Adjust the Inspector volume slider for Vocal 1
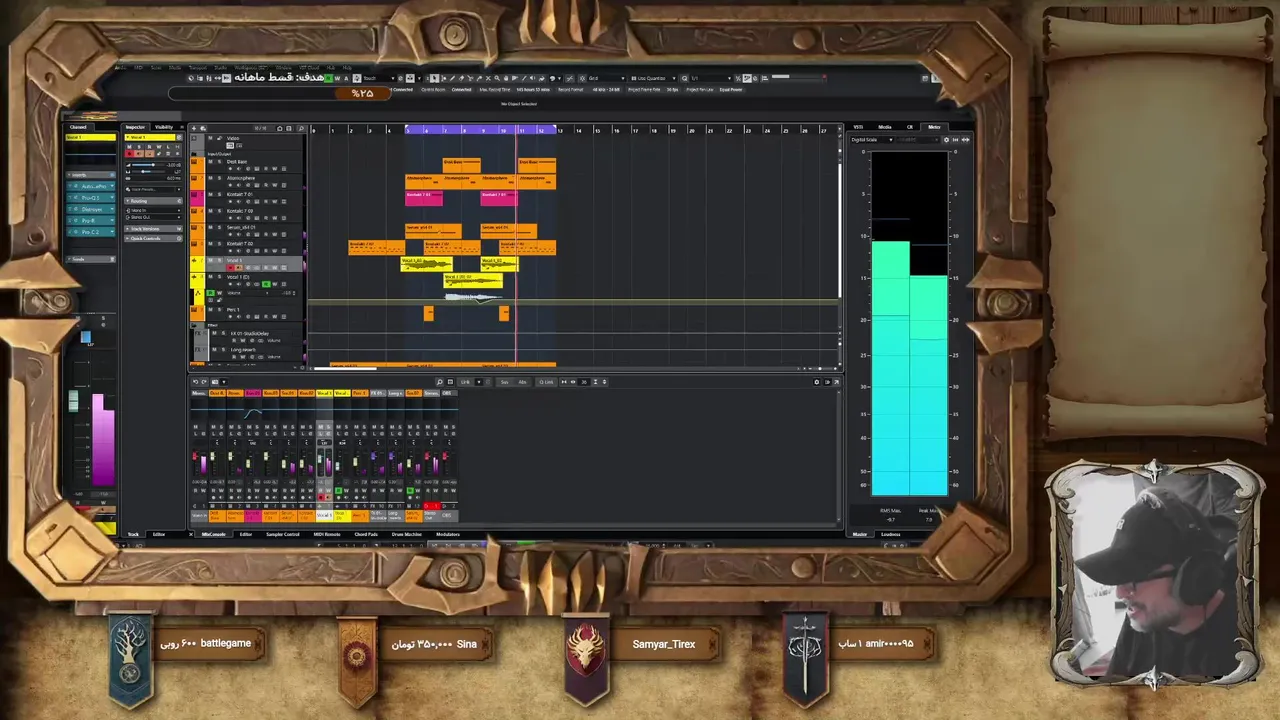The image size is (1280, 720). pos(147,165)
